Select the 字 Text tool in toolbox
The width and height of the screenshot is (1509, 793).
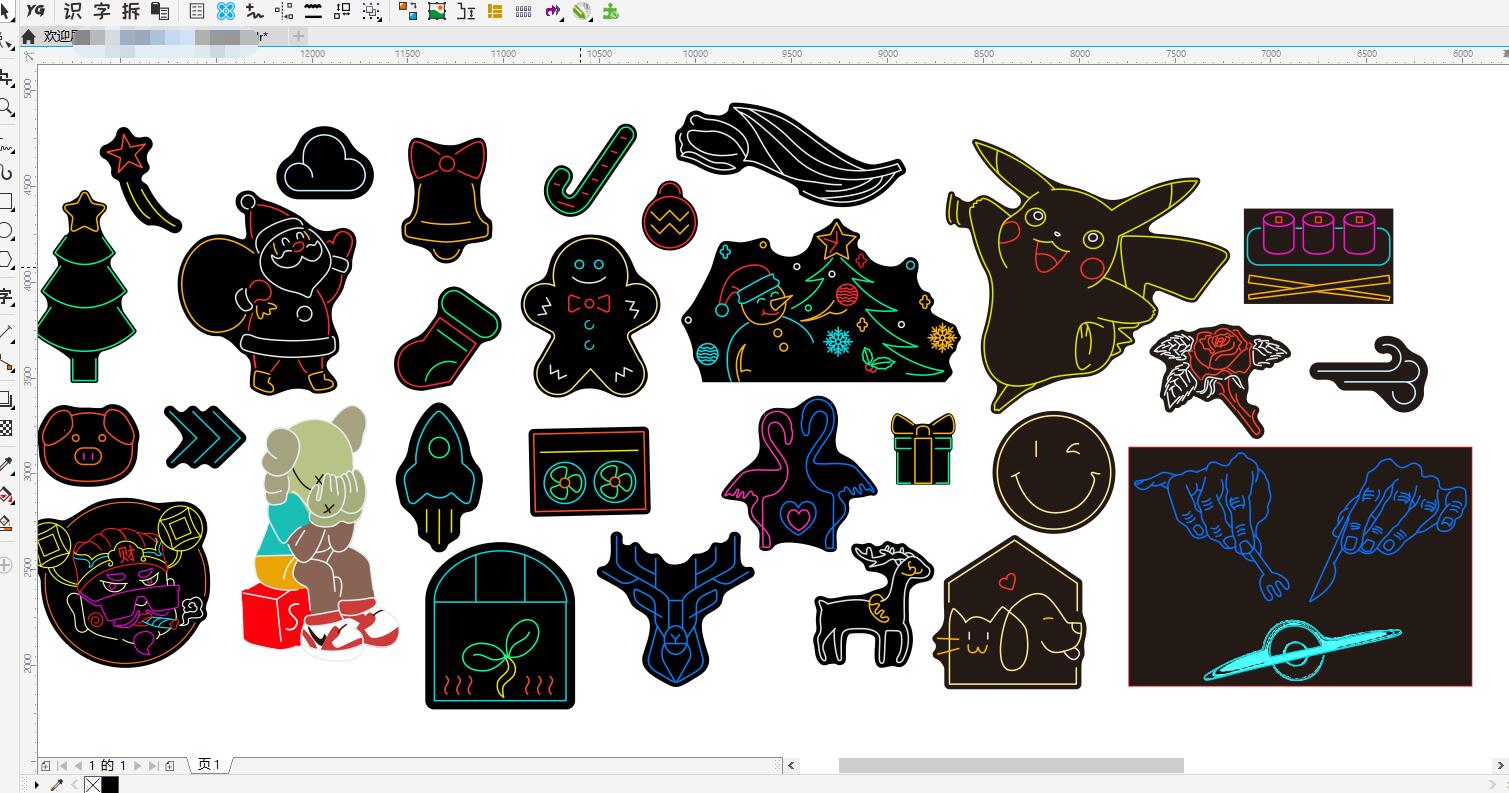7,296
